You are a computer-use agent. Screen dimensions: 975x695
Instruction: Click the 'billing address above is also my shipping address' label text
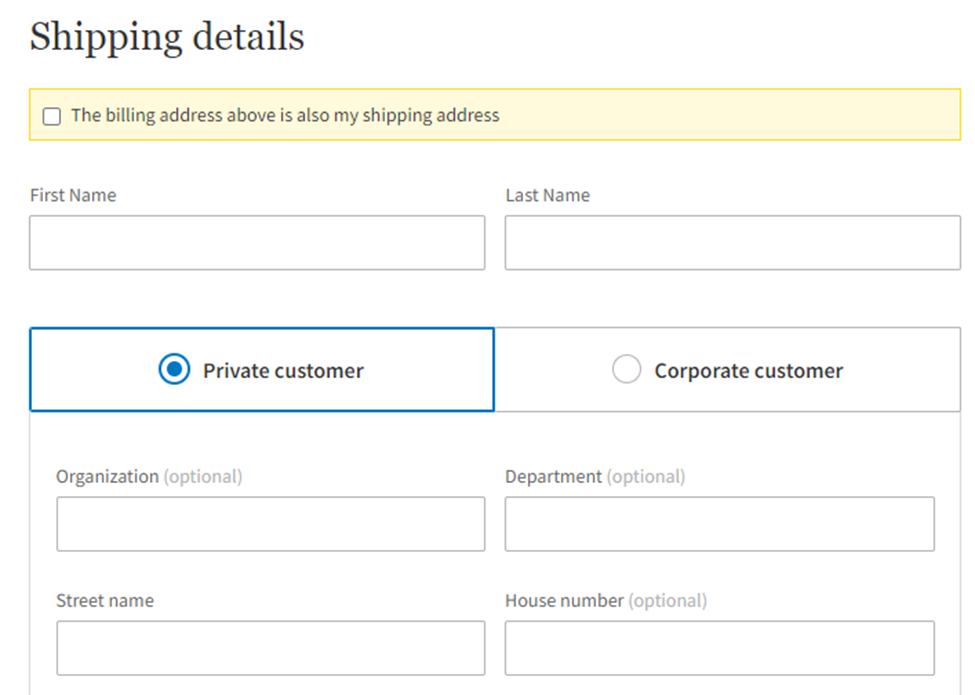(x=285, y=116)
